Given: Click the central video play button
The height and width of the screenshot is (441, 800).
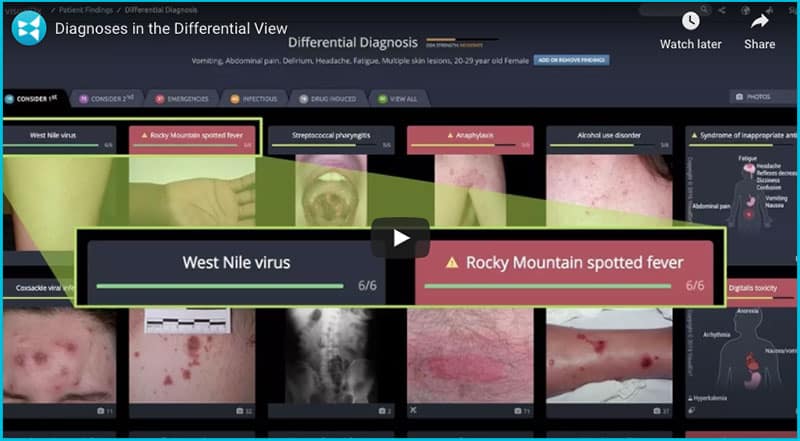Looking at the screenshot, I should (x=400, y=238).
